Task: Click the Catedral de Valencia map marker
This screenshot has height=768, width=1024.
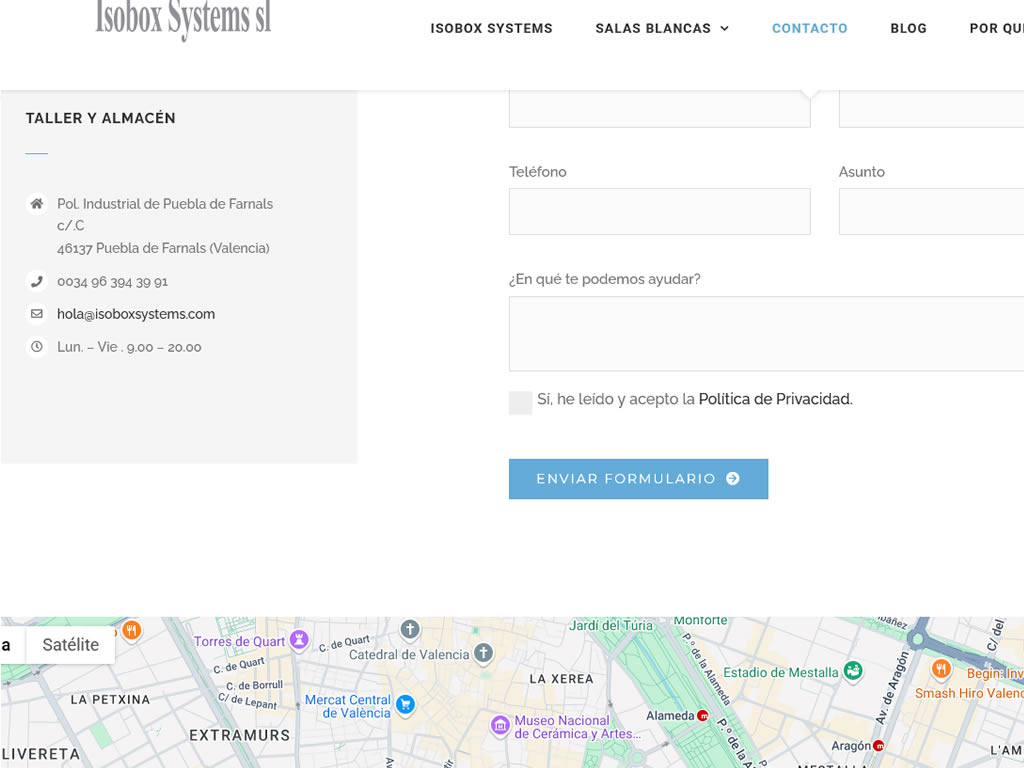Action: point(484,654)
